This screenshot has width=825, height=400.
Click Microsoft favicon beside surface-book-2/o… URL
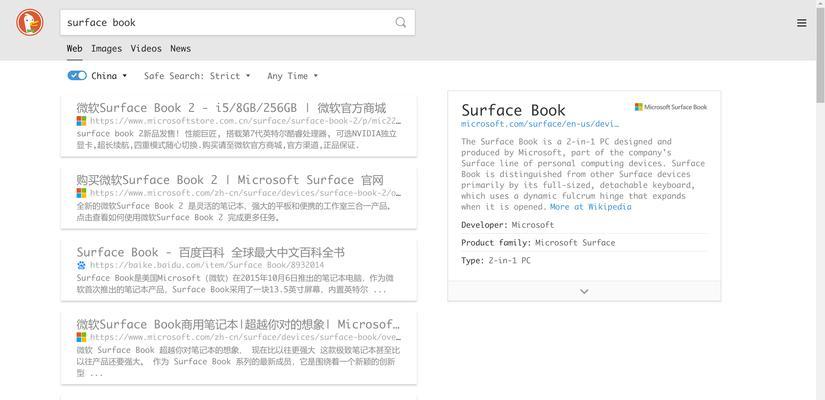pyautogui.click(x=81, y=193)
